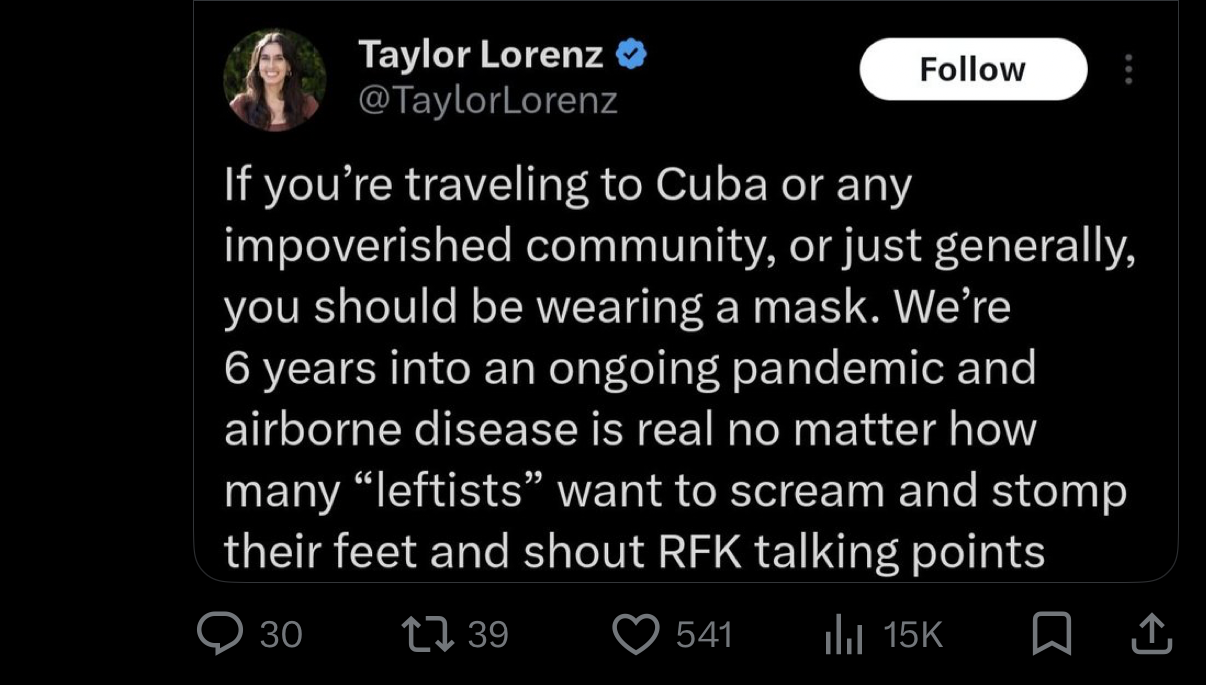Click the blue verified checkmark badge
Image resolution: width=1206 pixels, height=685 pixels.
pyautogui.click(x=631, y=55)
